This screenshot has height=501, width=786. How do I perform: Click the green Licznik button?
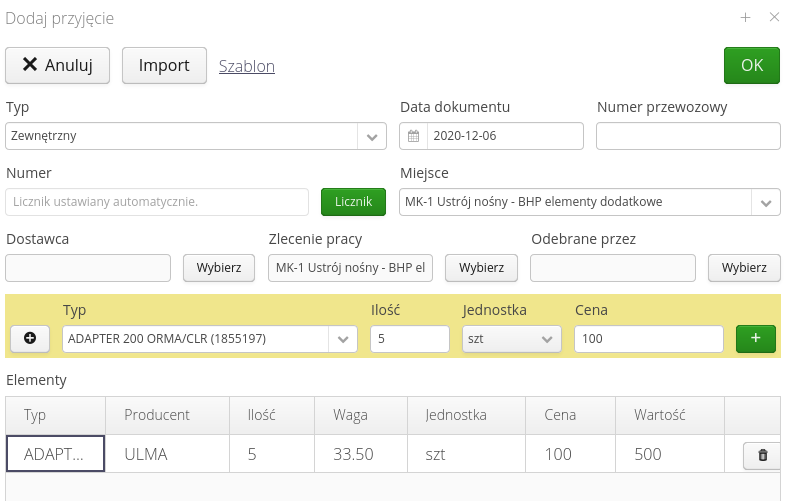tap(353, 202)
